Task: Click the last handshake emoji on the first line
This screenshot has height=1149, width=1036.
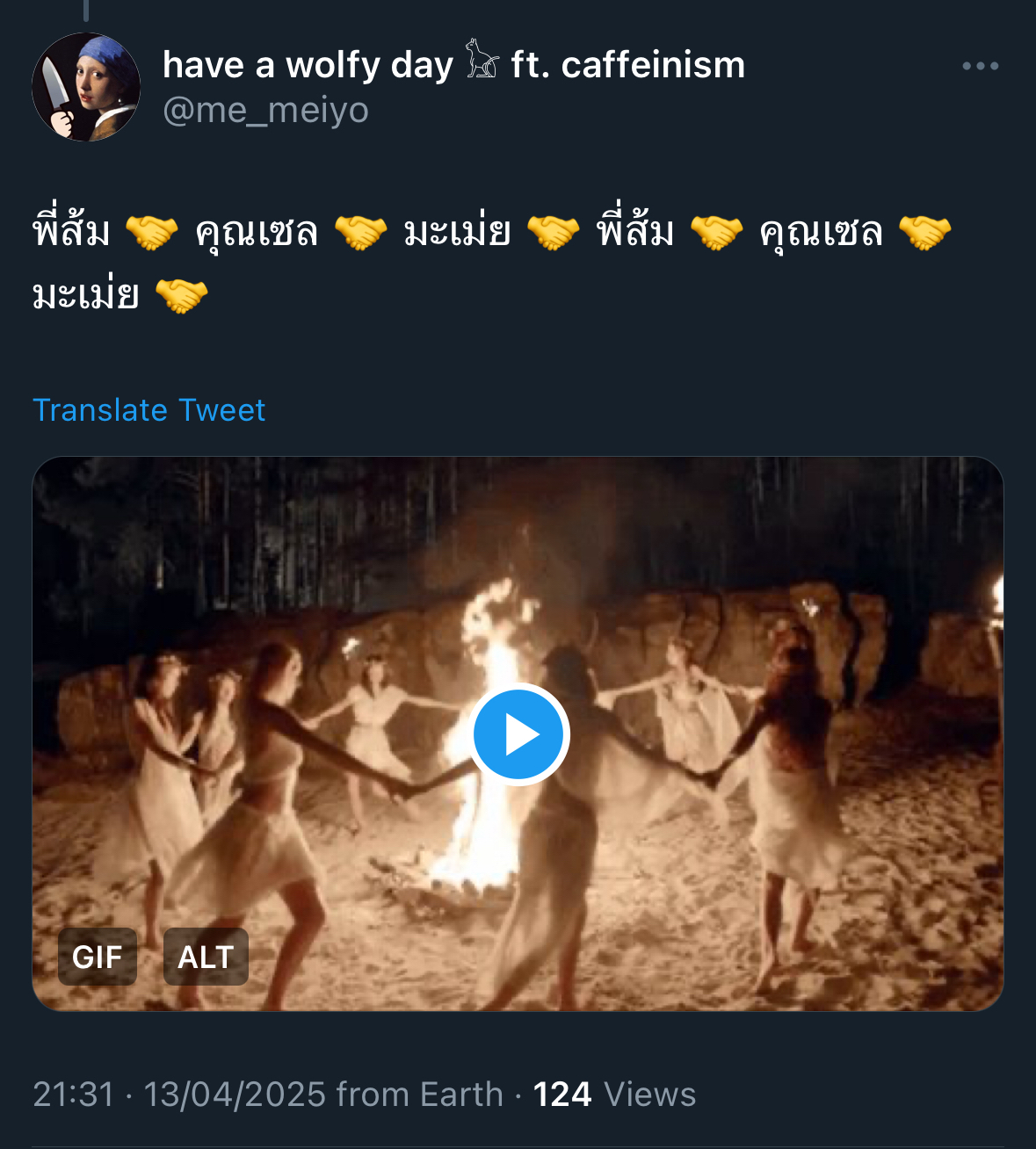Action: pyautogui.click(x=924, y=233)
